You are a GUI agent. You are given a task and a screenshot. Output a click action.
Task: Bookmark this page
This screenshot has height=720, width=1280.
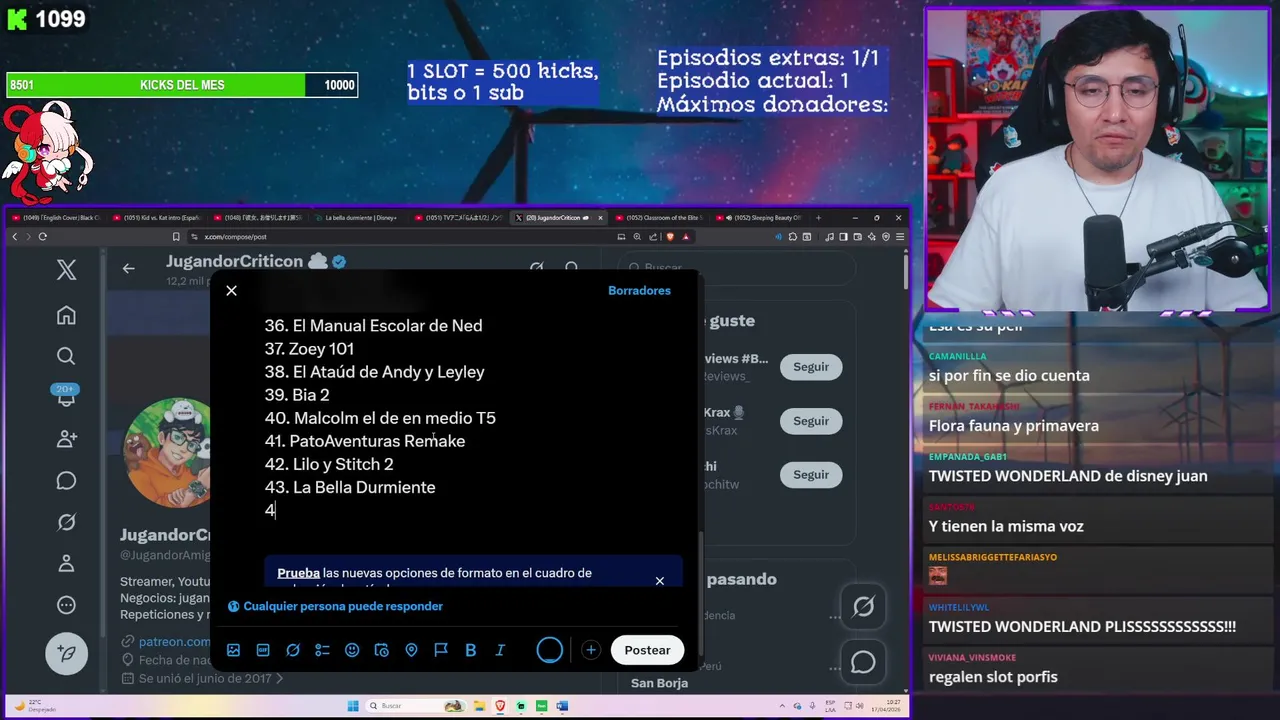click(176, 237)
